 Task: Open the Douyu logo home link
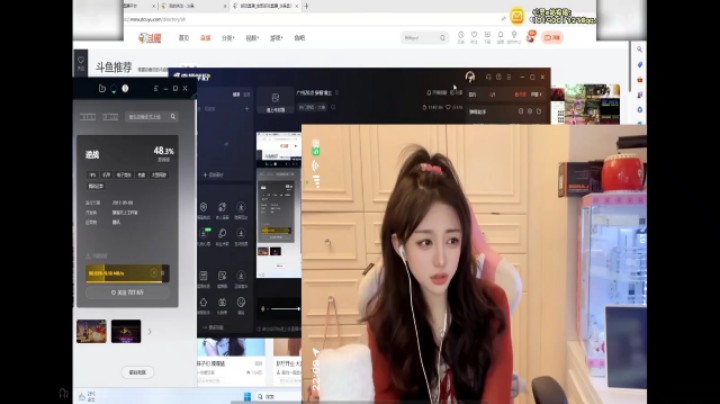point(150,38)
